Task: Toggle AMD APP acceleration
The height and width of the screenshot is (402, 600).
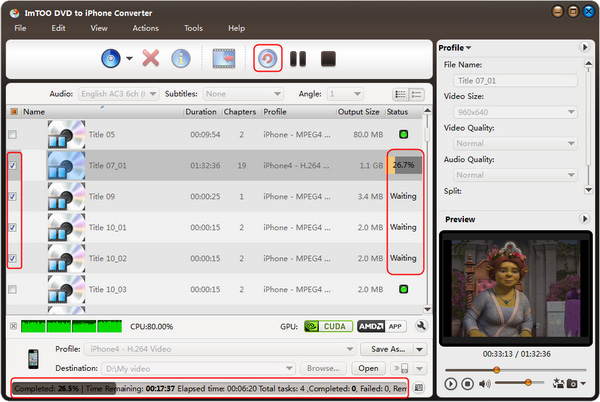Action: 382,326
